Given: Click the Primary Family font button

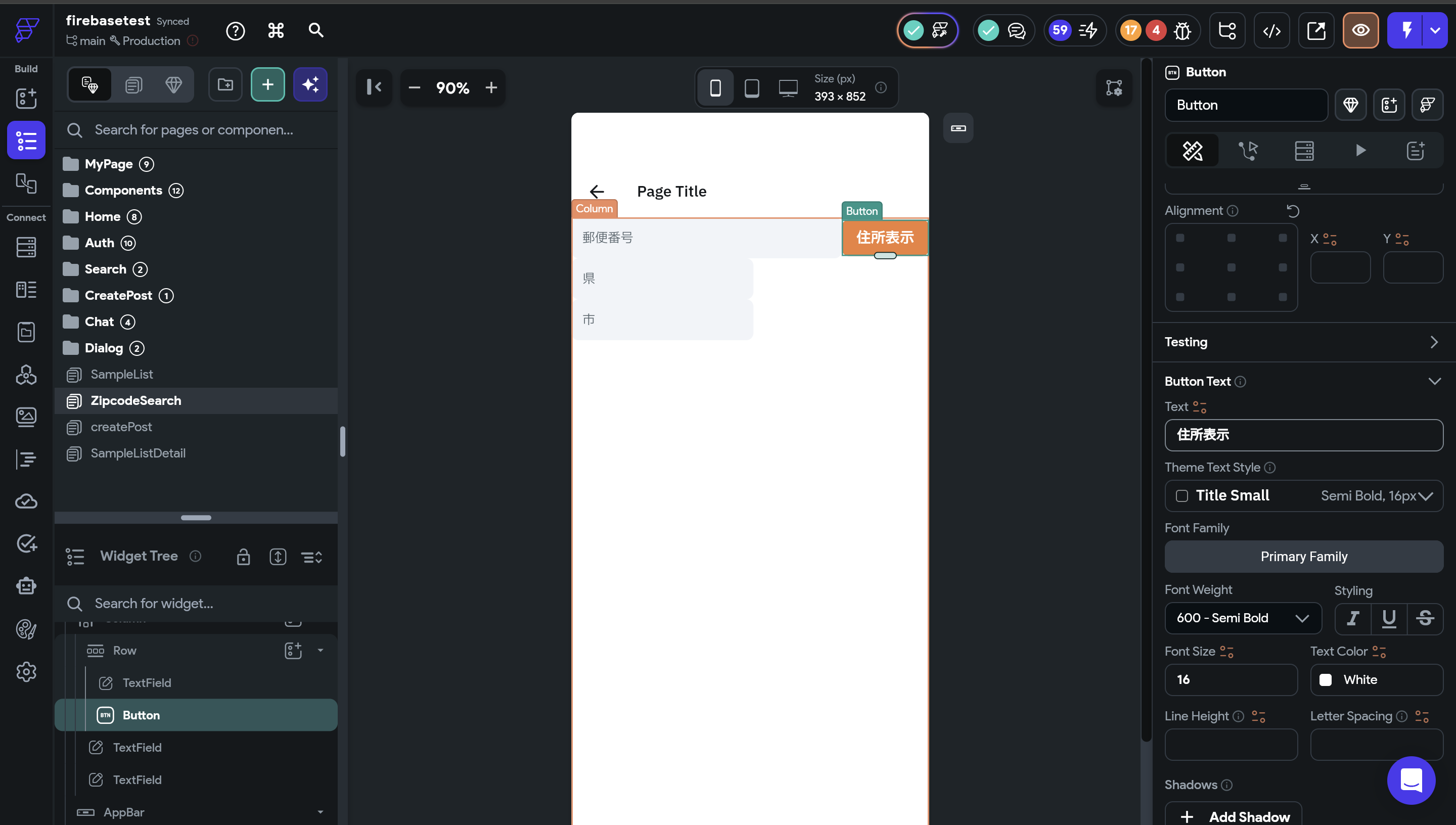Looking at the screenshot, I should 1303,557.
